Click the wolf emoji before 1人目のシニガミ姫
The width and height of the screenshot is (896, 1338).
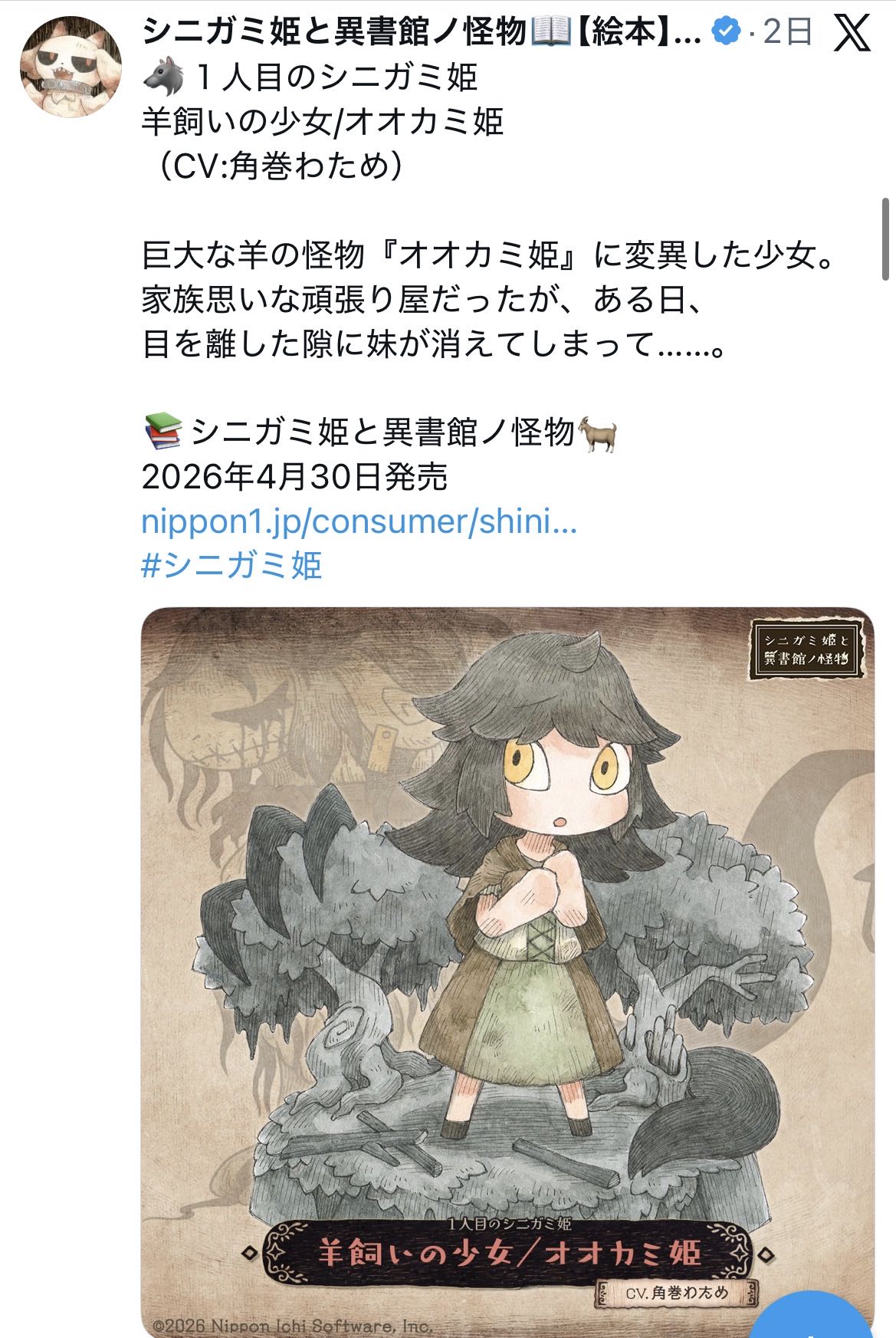tap(162, 77)
